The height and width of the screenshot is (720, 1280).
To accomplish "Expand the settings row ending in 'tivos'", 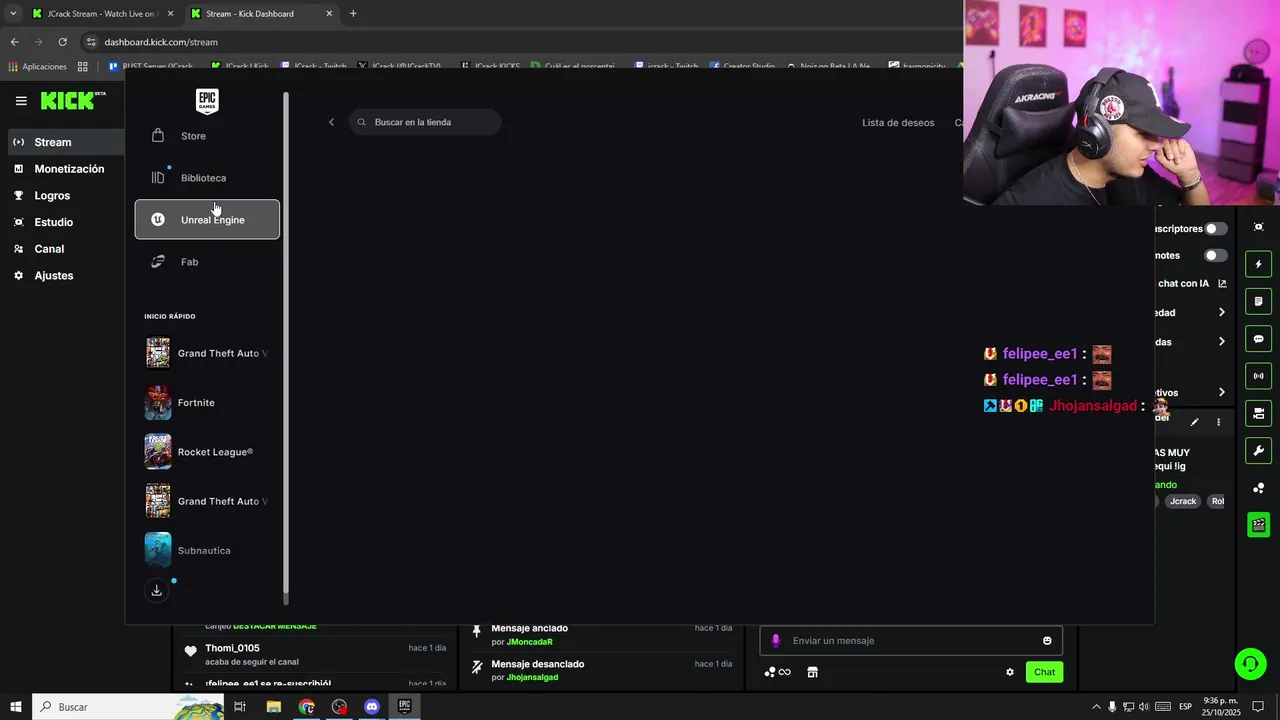I will 1221,393.
